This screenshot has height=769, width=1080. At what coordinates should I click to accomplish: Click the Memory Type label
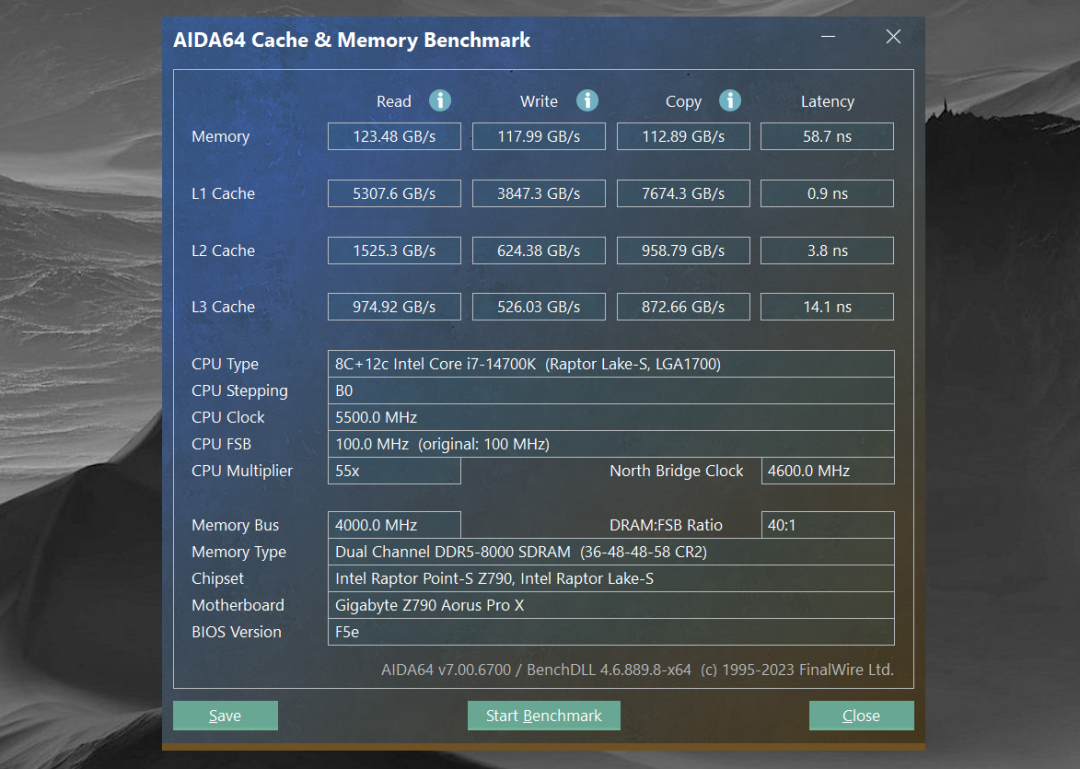coord(239,552)
